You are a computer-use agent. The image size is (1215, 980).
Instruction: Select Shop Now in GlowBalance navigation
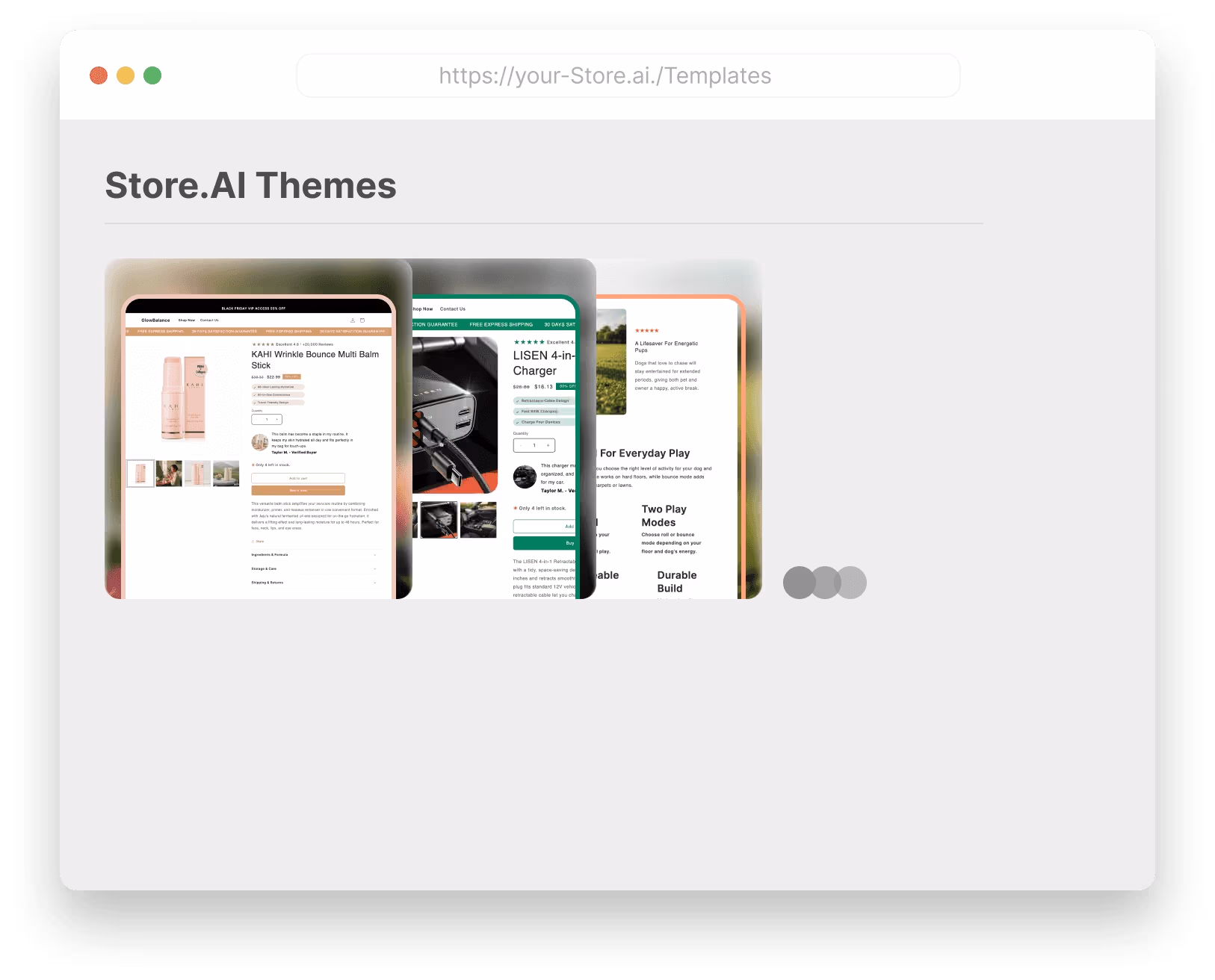[x=187, y=320]
